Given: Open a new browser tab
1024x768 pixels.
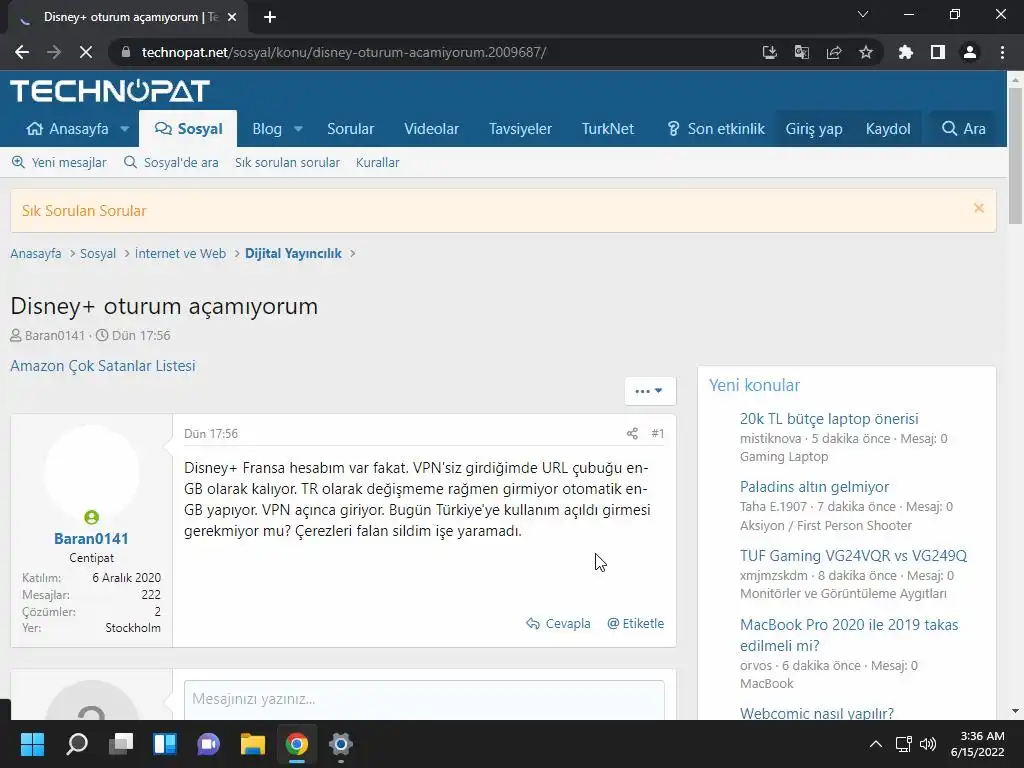Looking at the screenshot, I should 270,18.
